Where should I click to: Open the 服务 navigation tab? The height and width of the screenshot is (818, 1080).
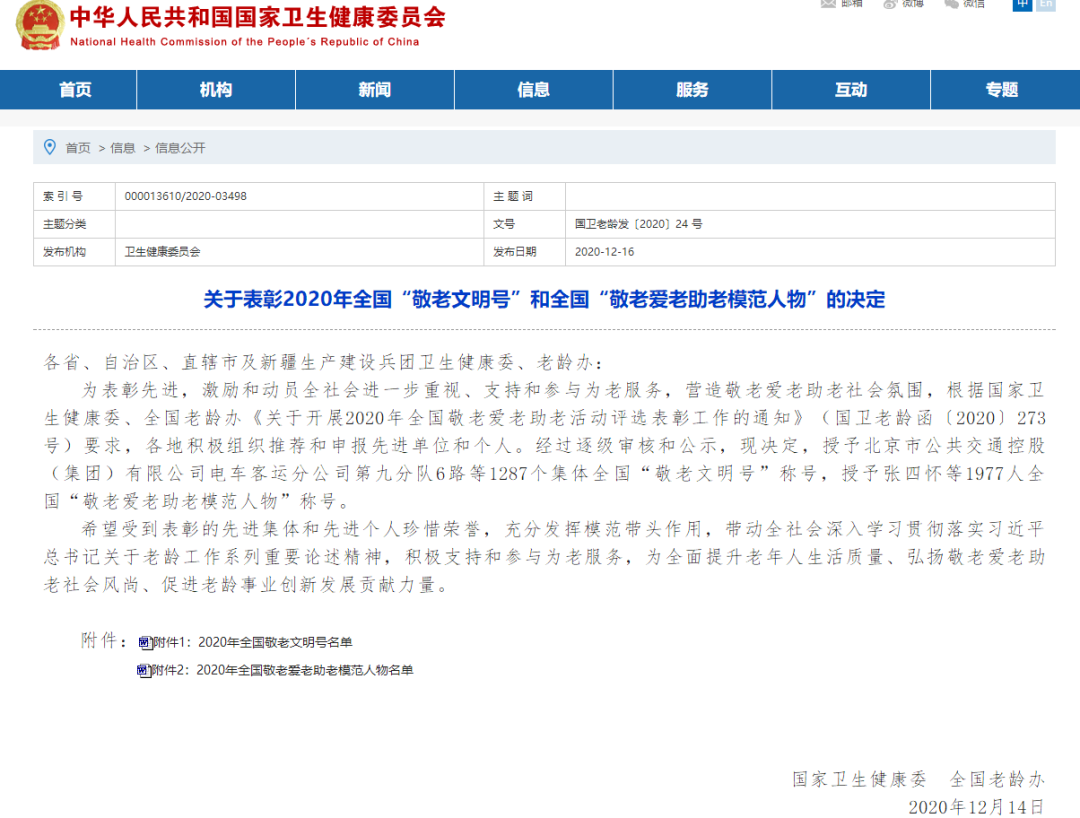click(x=692, y=90)
